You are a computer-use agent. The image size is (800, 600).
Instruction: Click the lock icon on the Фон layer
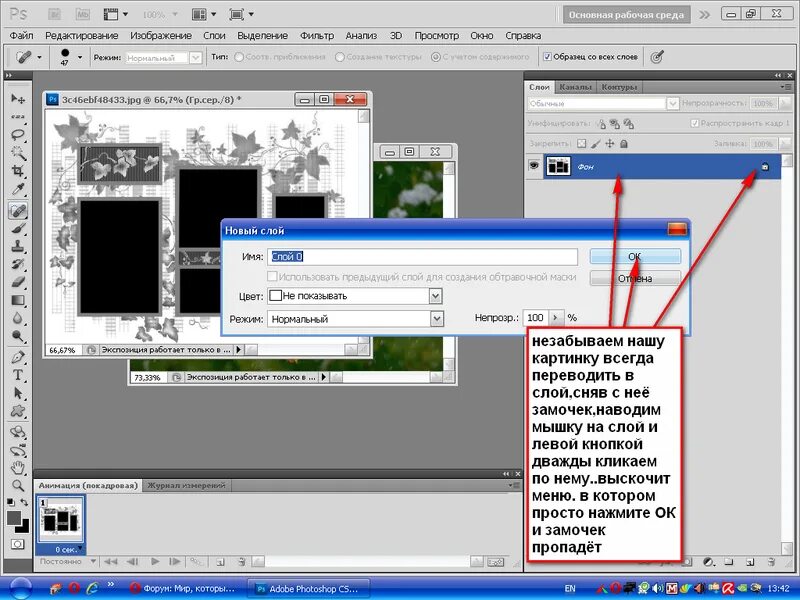click(x=765, y=166)
